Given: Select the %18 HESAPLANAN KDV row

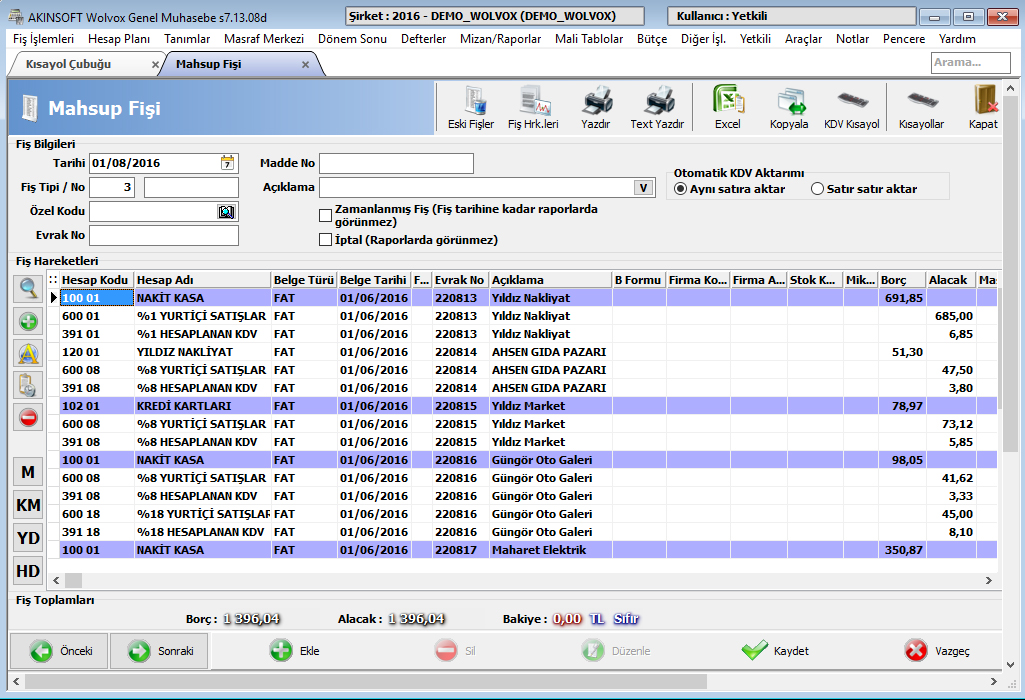Looking at the screenshot, I should coord(528,532).
